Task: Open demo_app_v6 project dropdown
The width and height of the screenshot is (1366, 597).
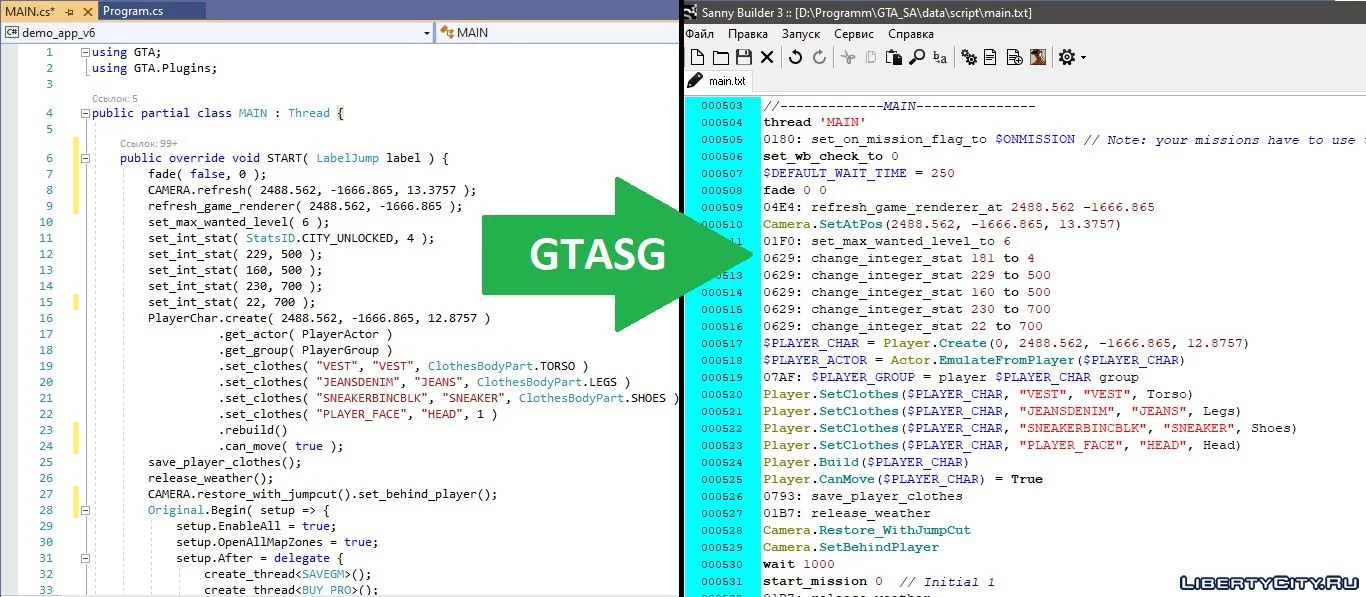Action: [427, 33]
